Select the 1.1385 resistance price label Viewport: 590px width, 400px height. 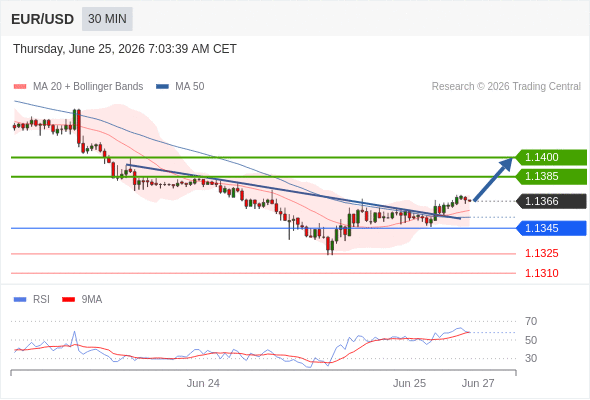pyautogui.click(x=551, y=176)
